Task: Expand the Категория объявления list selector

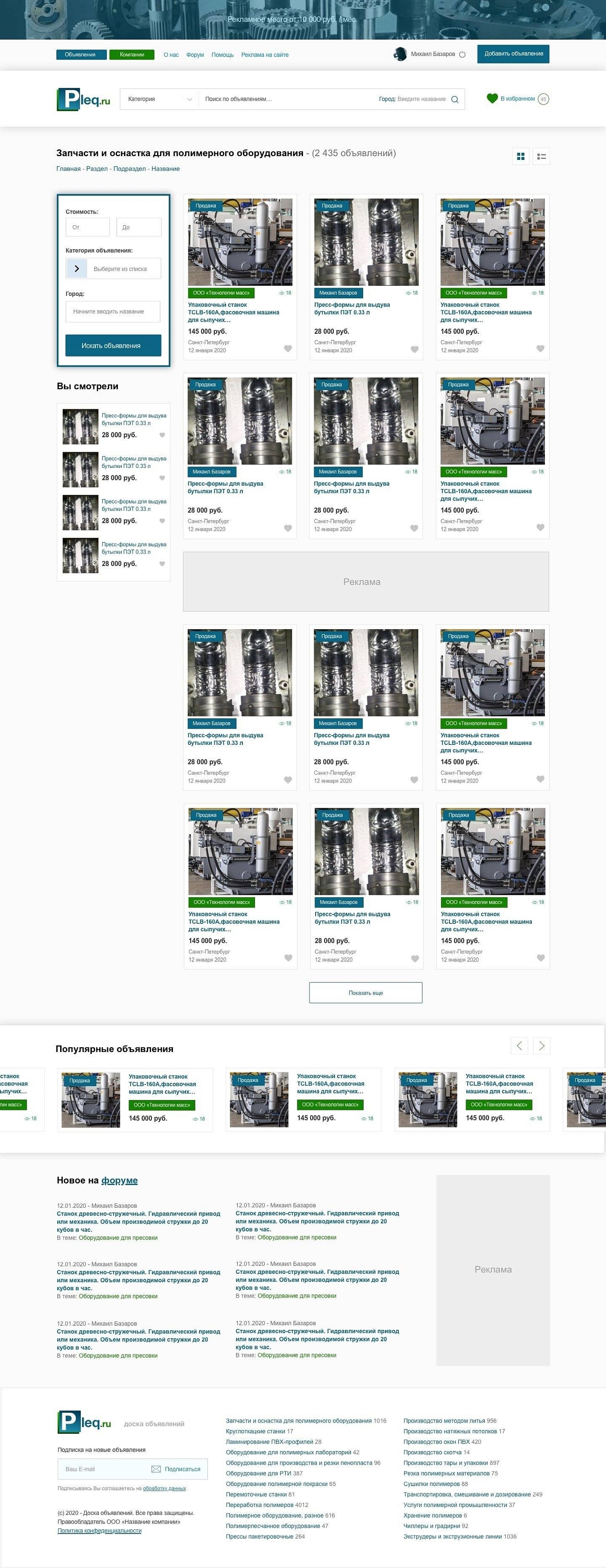Action: 77,268
